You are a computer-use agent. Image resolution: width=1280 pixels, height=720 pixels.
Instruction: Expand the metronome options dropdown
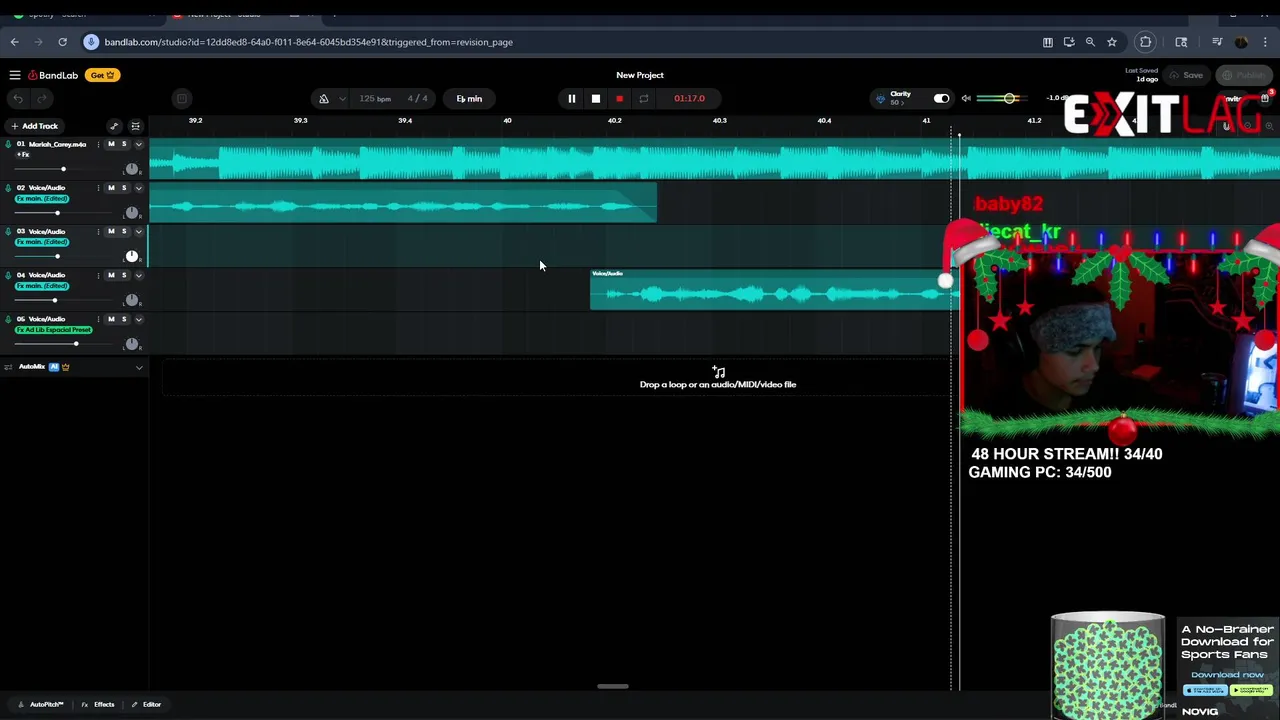[342, 98]
